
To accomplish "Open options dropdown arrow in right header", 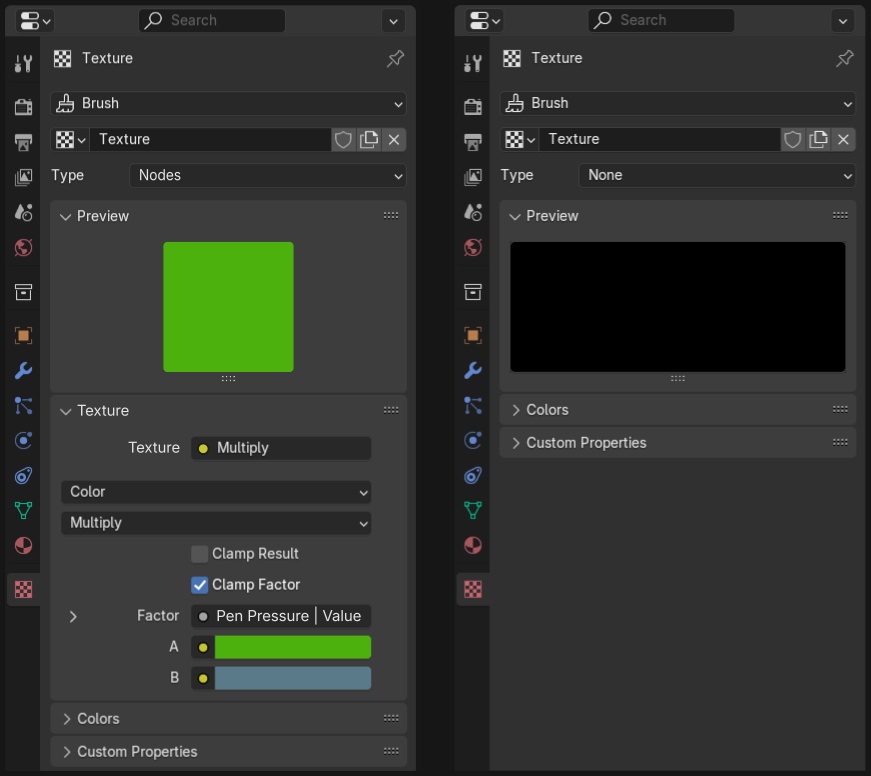I will pos(843,22).
